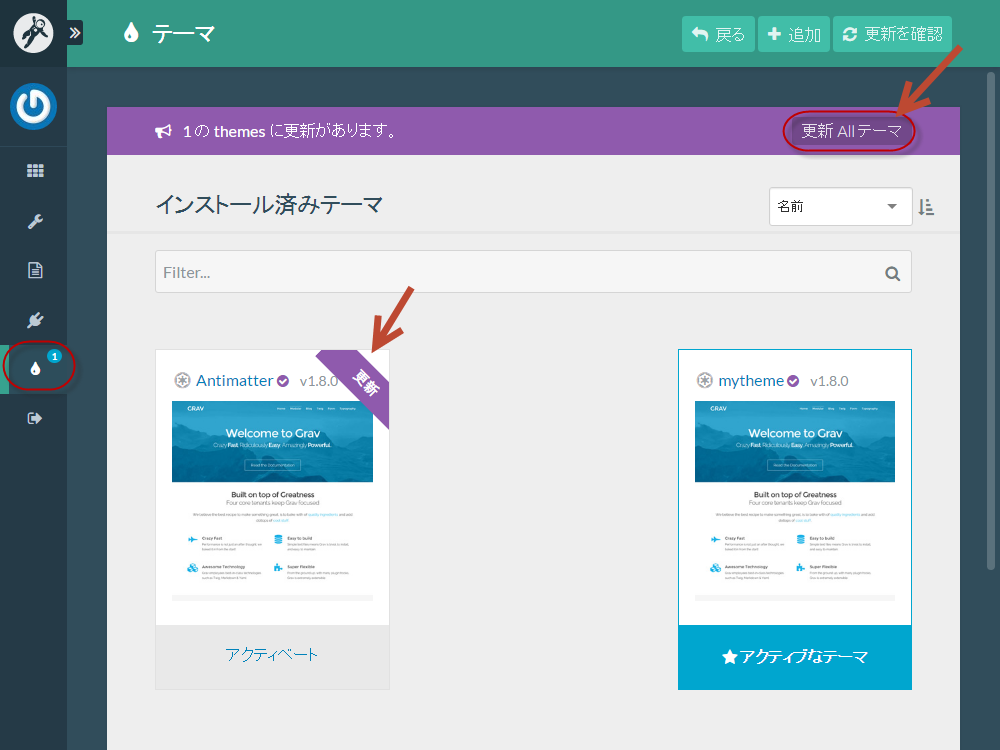Open Dashboard grid icon in sidebar

pos(35,171)
